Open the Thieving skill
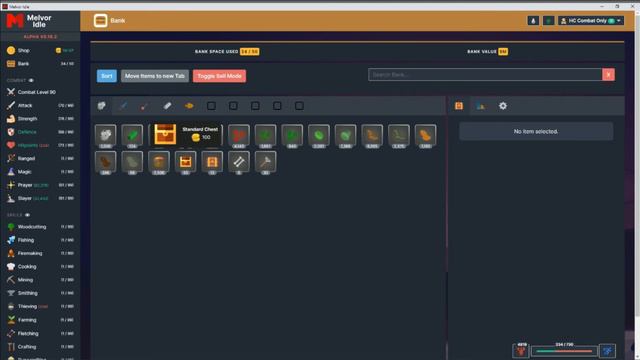Screen dimensions: 640x360 [40, 307]
